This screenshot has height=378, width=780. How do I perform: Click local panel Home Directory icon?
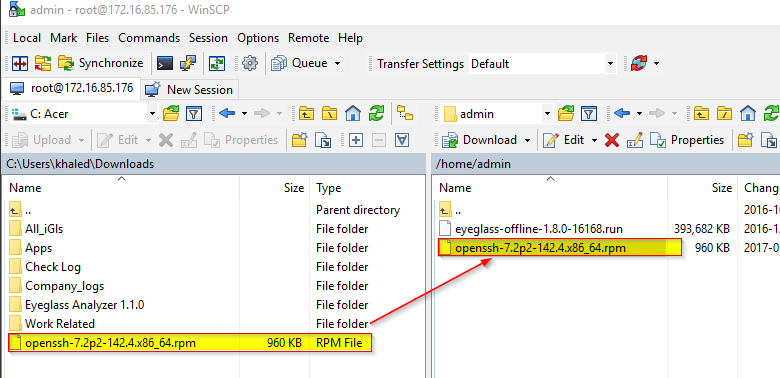click(353, 114)
